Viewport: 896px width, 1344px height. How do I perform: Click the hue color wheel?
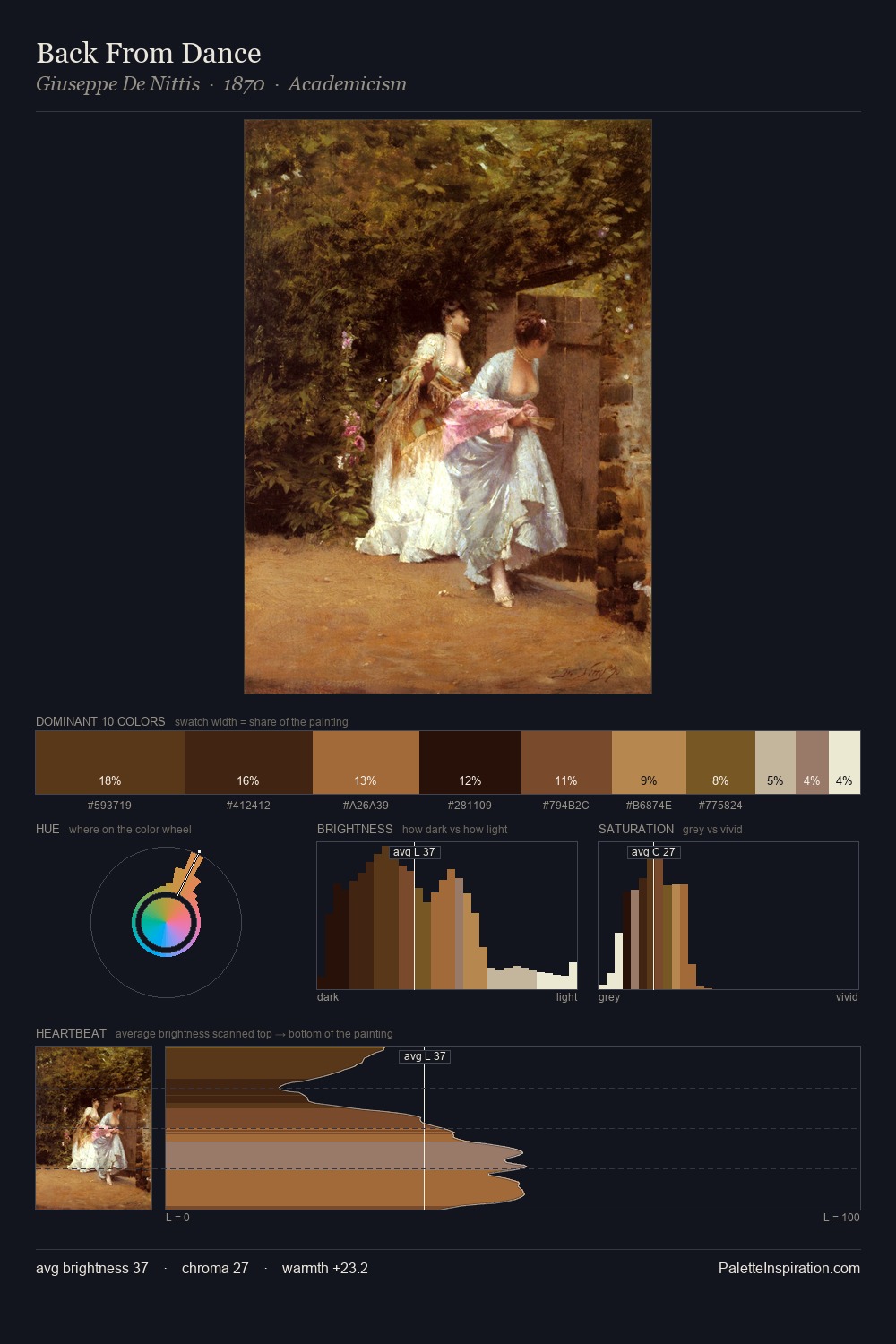coord(166,922)
